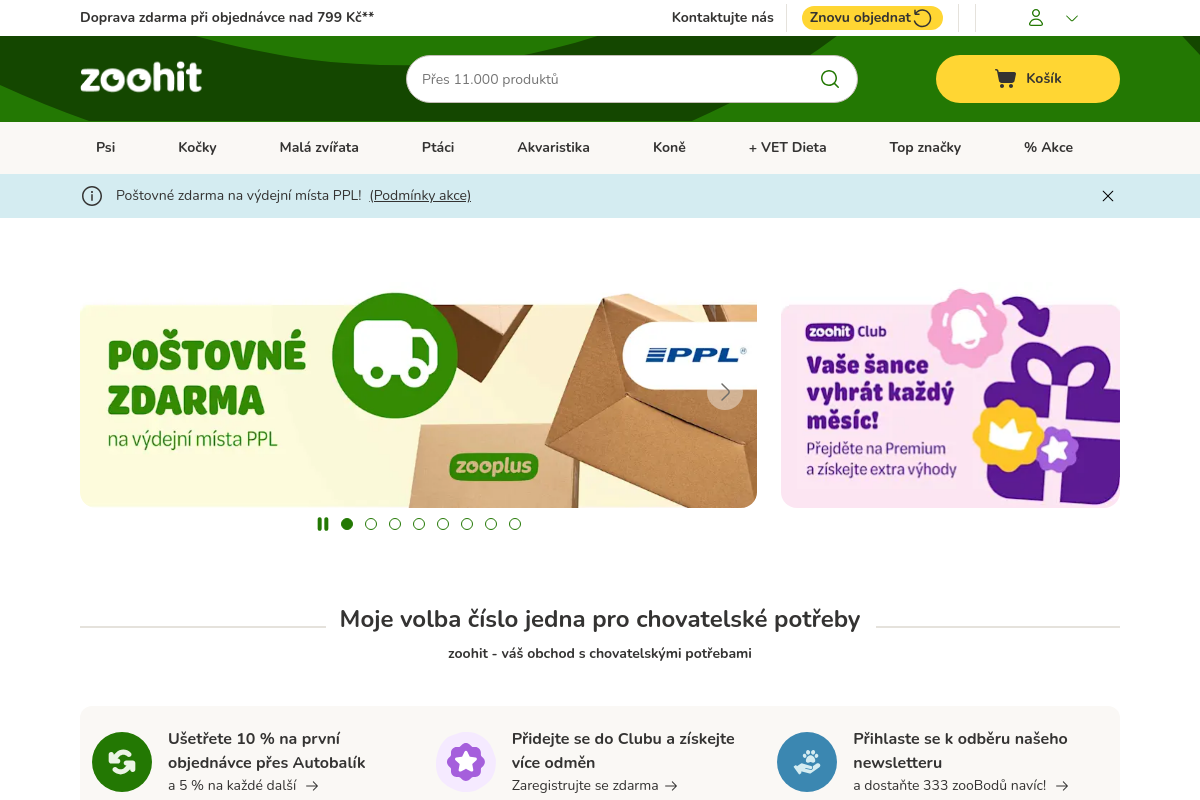Screen dimensions: 1200x800
Task: Select the last carousel slide dot
Action: click(x=515, y=524)
